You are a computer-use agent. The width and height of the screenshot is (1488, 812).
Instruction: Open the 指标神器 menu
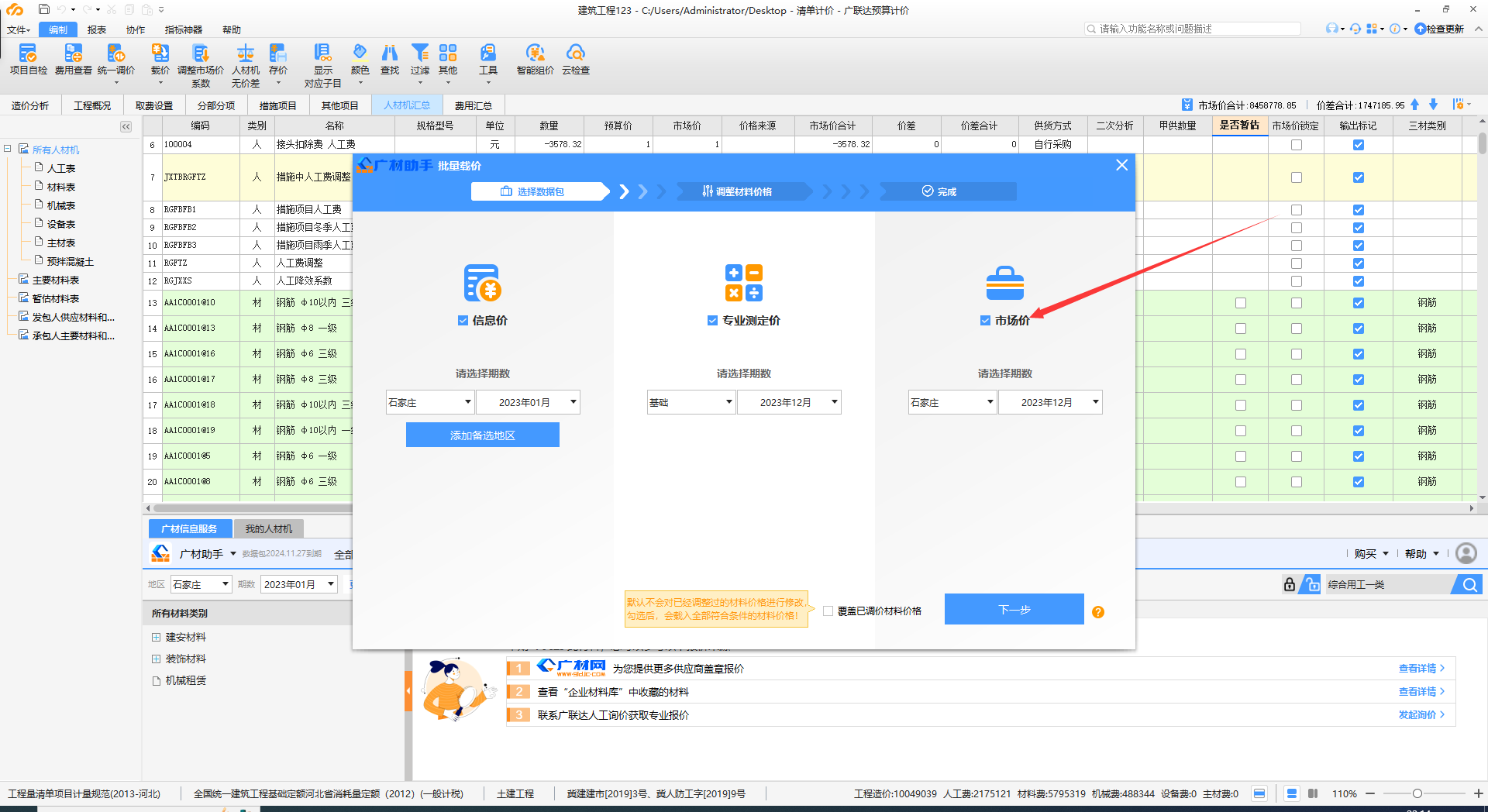coord(184,29)
